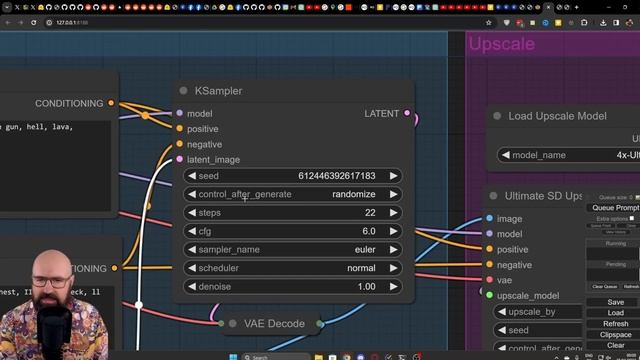
Task: Switch control_after_generate to next option
Action: tap(393, 194)
